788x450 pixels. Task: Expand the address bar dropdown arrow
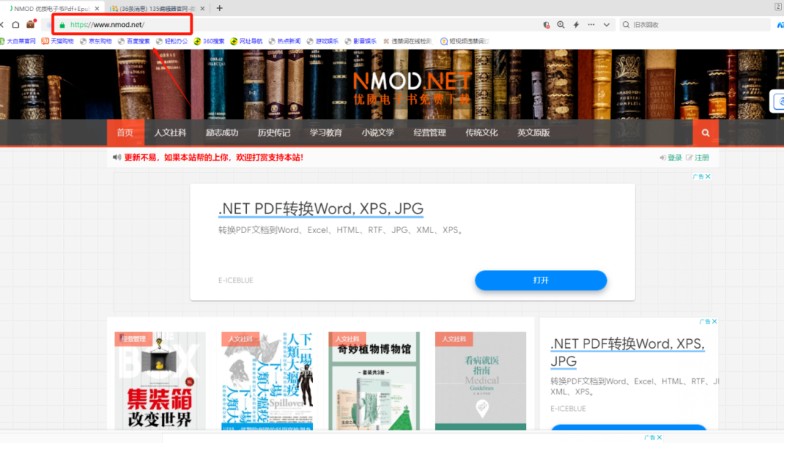coord(609,24)
